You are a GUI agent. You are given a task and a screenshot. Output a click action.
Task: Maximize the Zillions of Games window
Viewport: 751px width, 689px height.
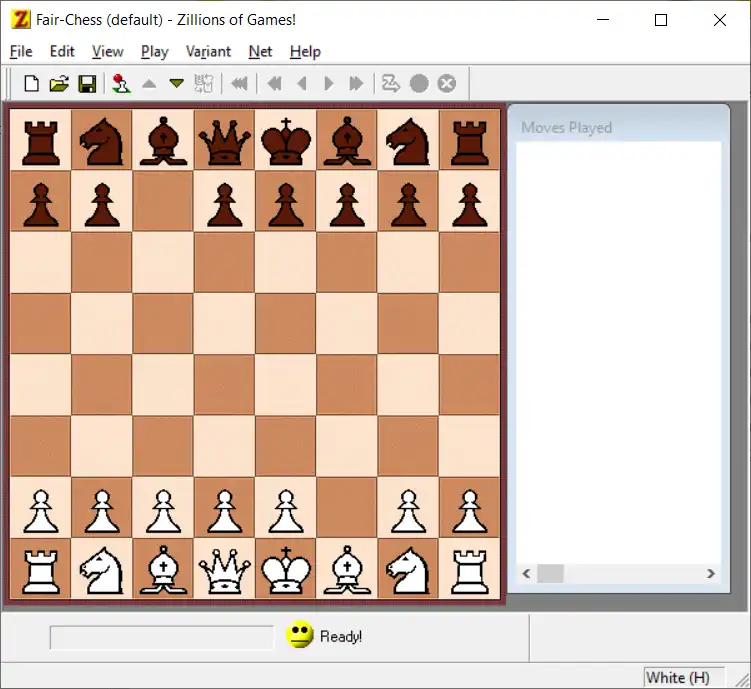661,20
